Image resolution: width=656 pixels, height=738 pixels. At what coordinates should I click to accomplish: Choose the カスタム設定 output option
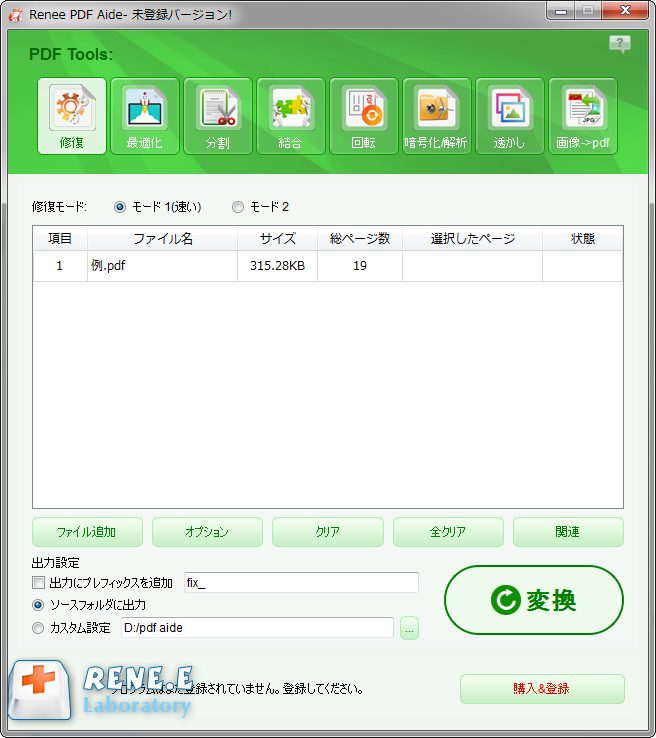coord(39,628)
